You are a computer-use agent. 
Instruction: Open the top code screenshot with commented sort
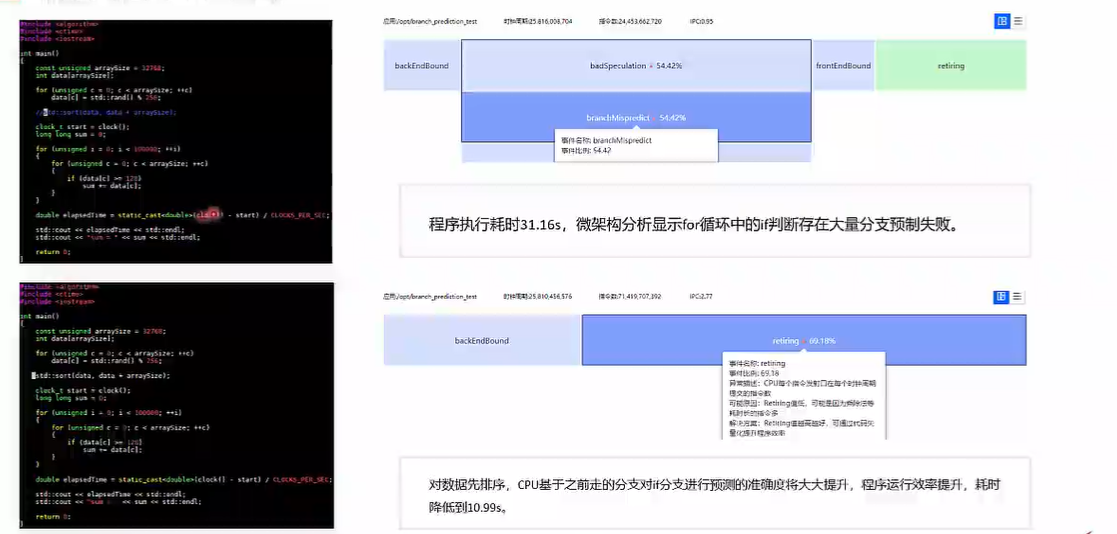[176, 141]
